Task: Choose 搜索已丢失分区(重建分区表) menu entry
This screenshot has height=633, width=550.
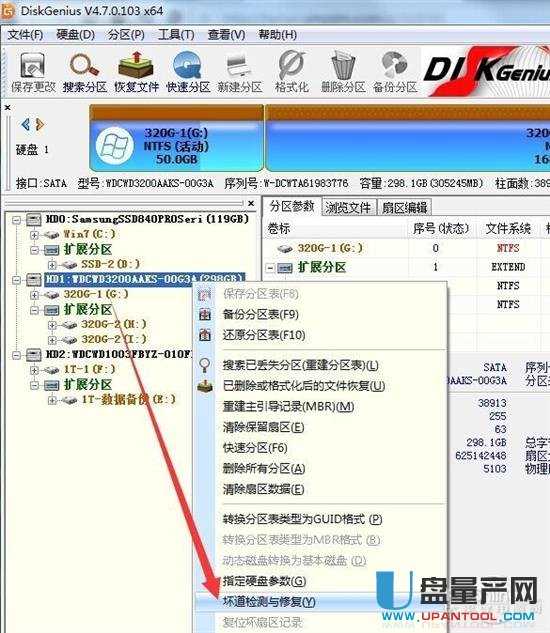Action: 300,366
